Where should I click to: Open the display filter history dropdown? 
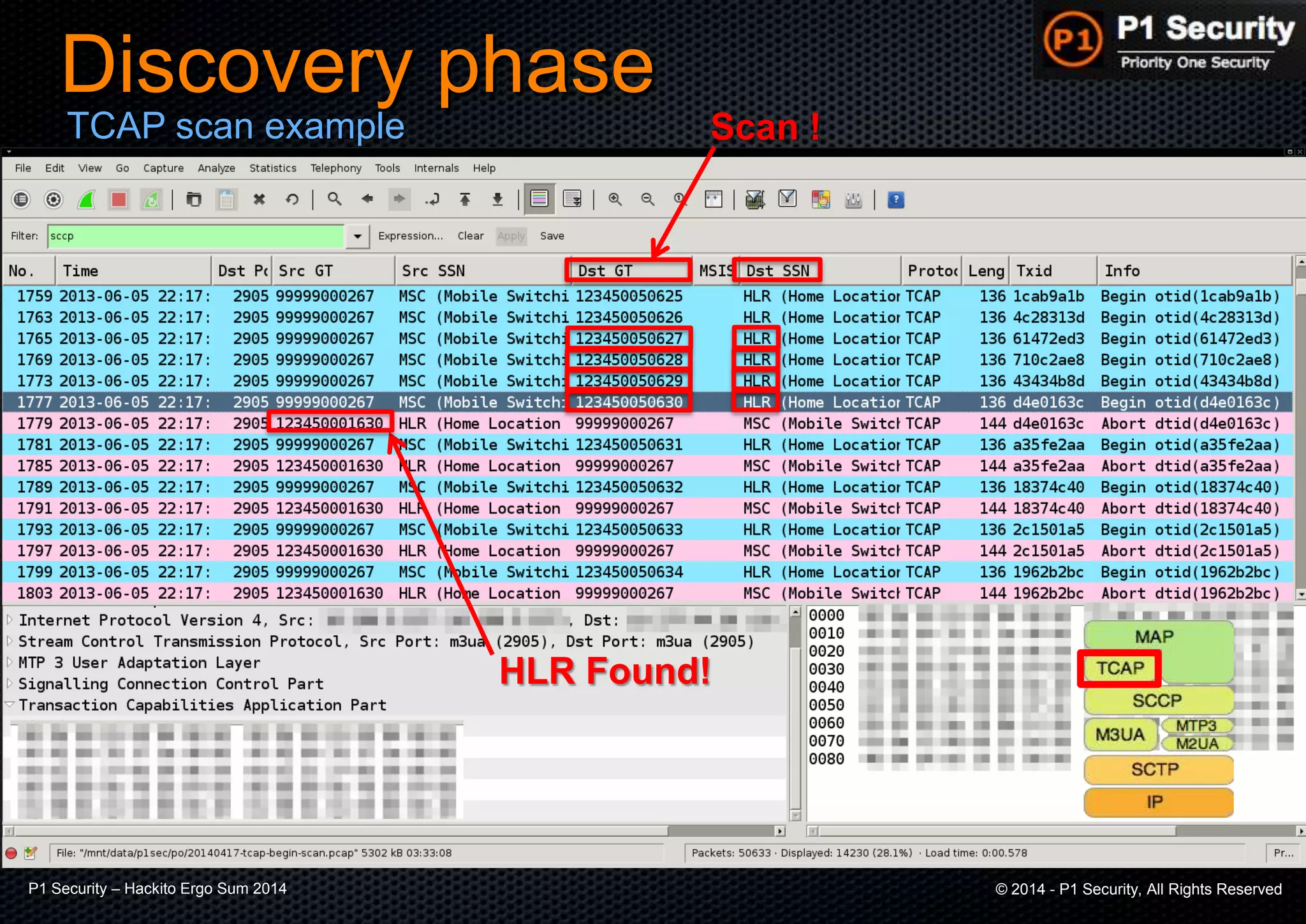pos(358,236)
